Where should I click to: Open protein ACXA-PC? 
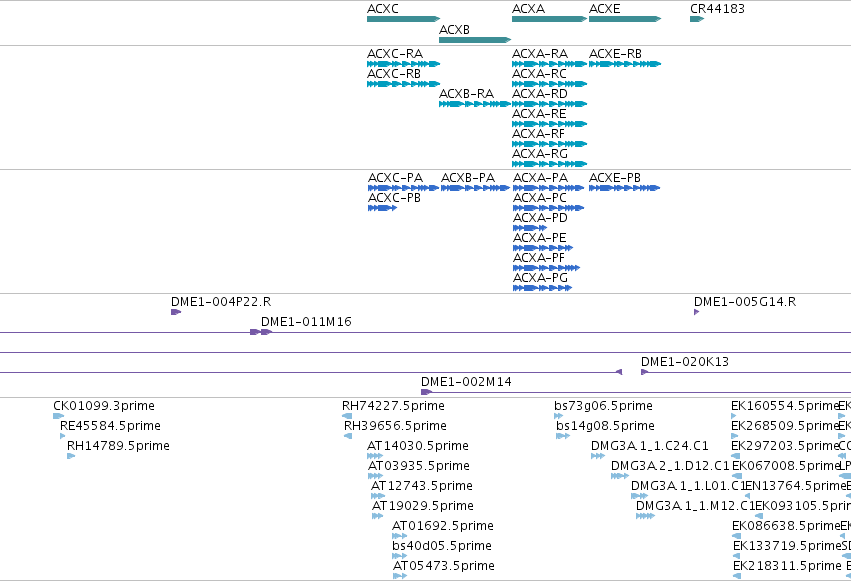[549, 208]
